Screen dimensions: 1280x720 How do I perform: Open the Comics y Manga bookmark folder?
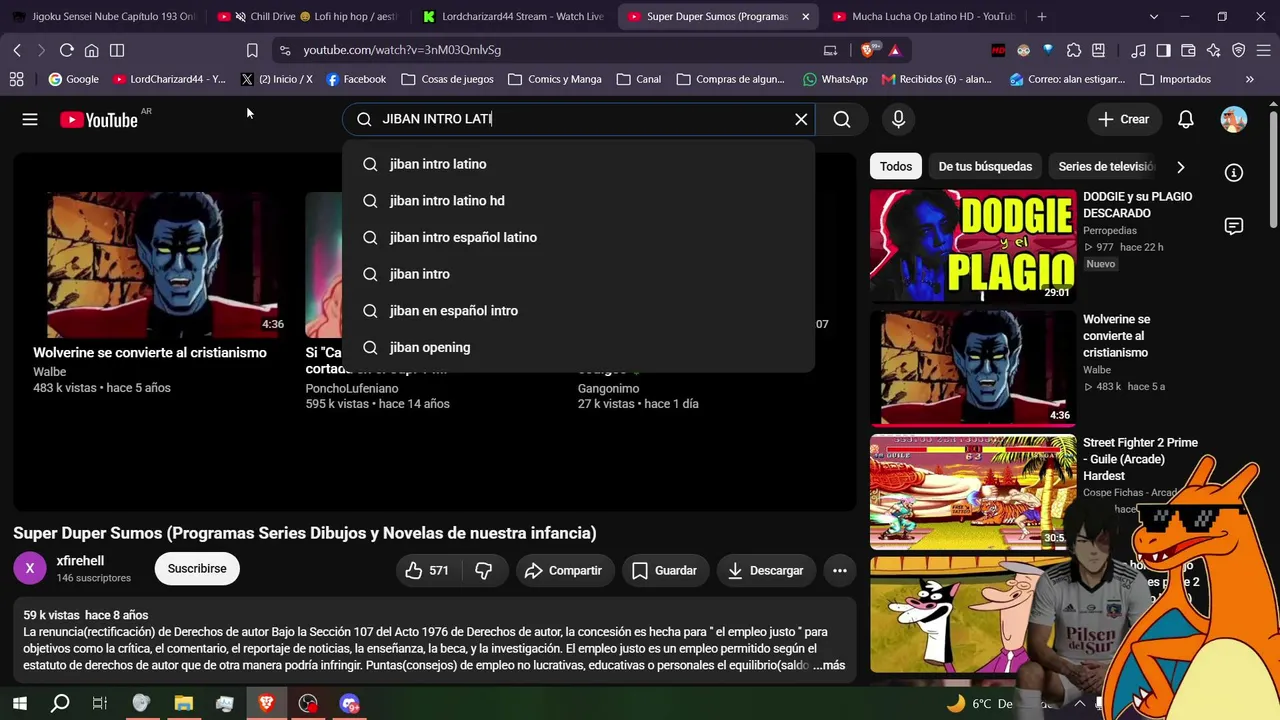555,79
